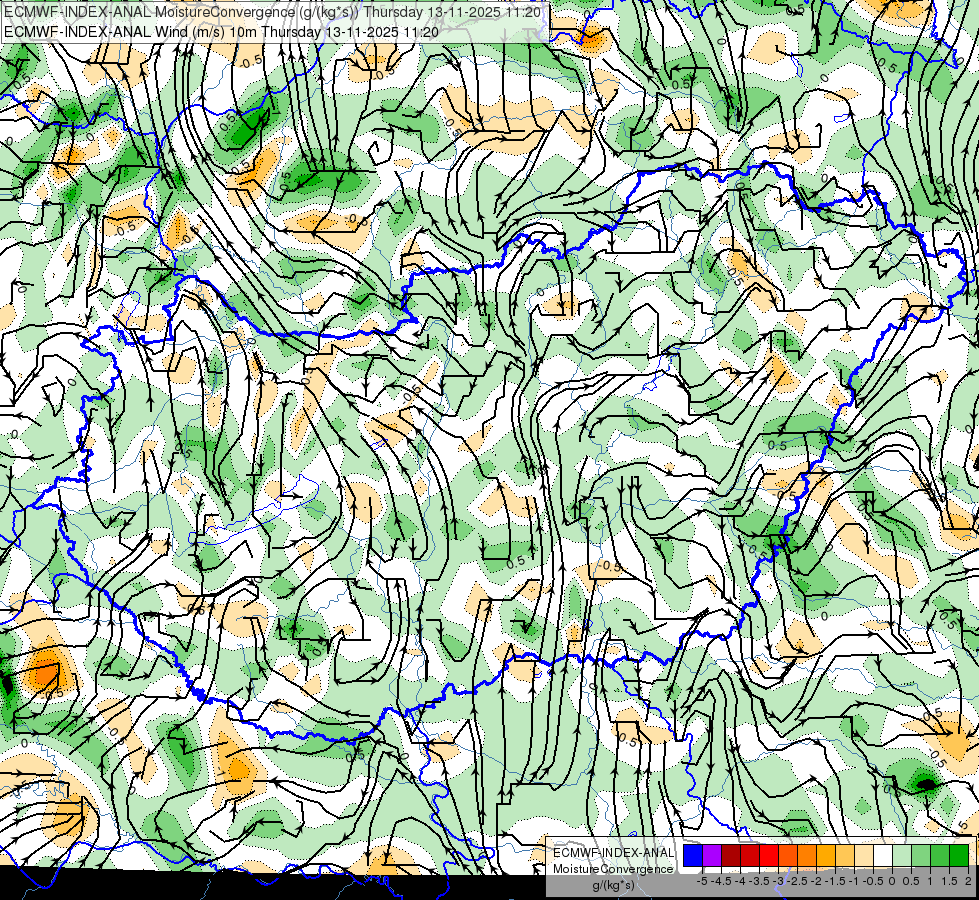The height and width of the screenshot is (900, 979).
Task: Click the purple swatch in the legend
Action: (x=712, y=855)
